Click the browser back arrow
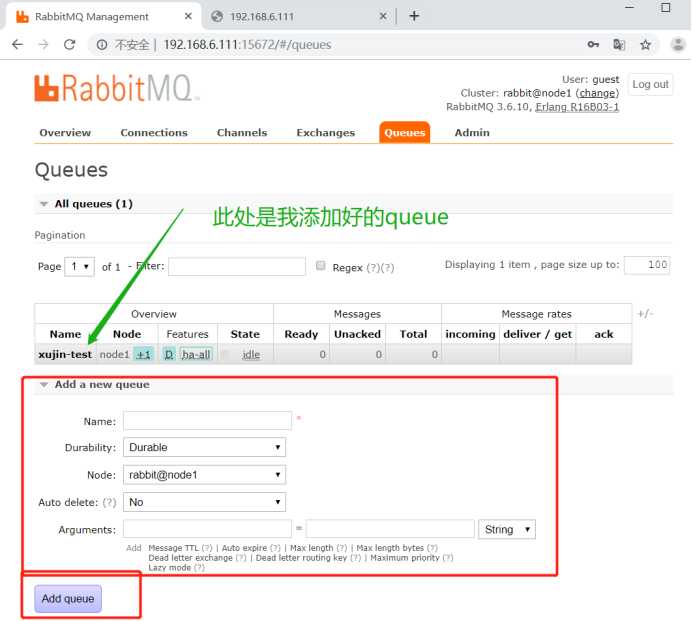This screenshot has height=621, width=692. [17, 45]
